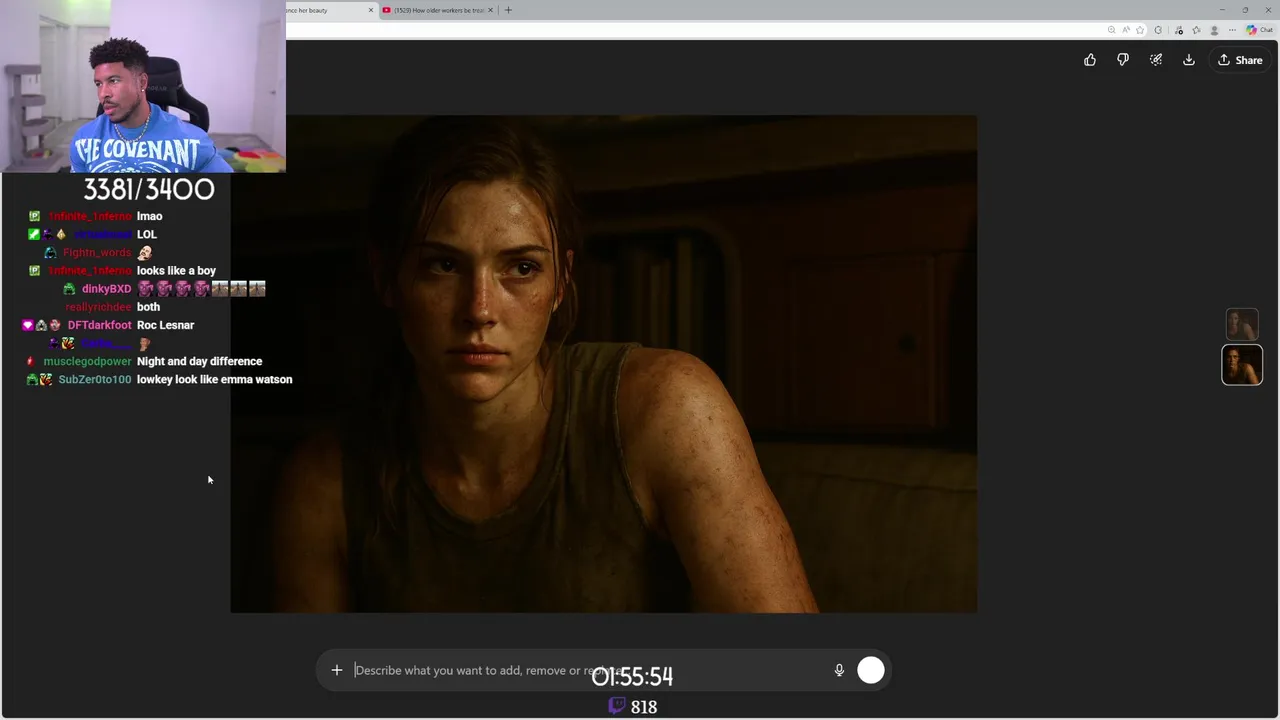Select the second highlighted version thumbnail
Screen dimensions: 1280x720
[x=1242, y=365]
